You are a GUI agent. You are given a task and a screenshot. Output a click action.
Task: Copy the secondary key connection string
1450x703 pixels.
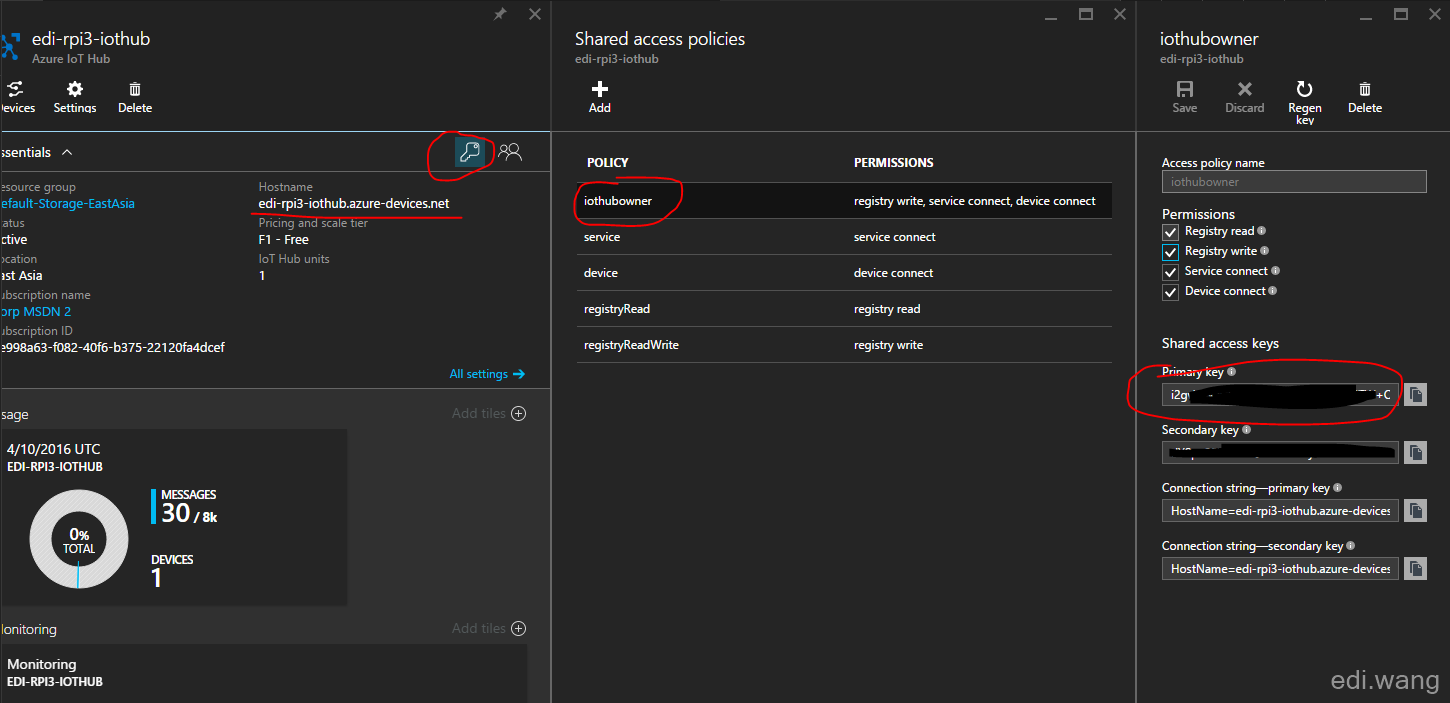(x=1415, y=569)
